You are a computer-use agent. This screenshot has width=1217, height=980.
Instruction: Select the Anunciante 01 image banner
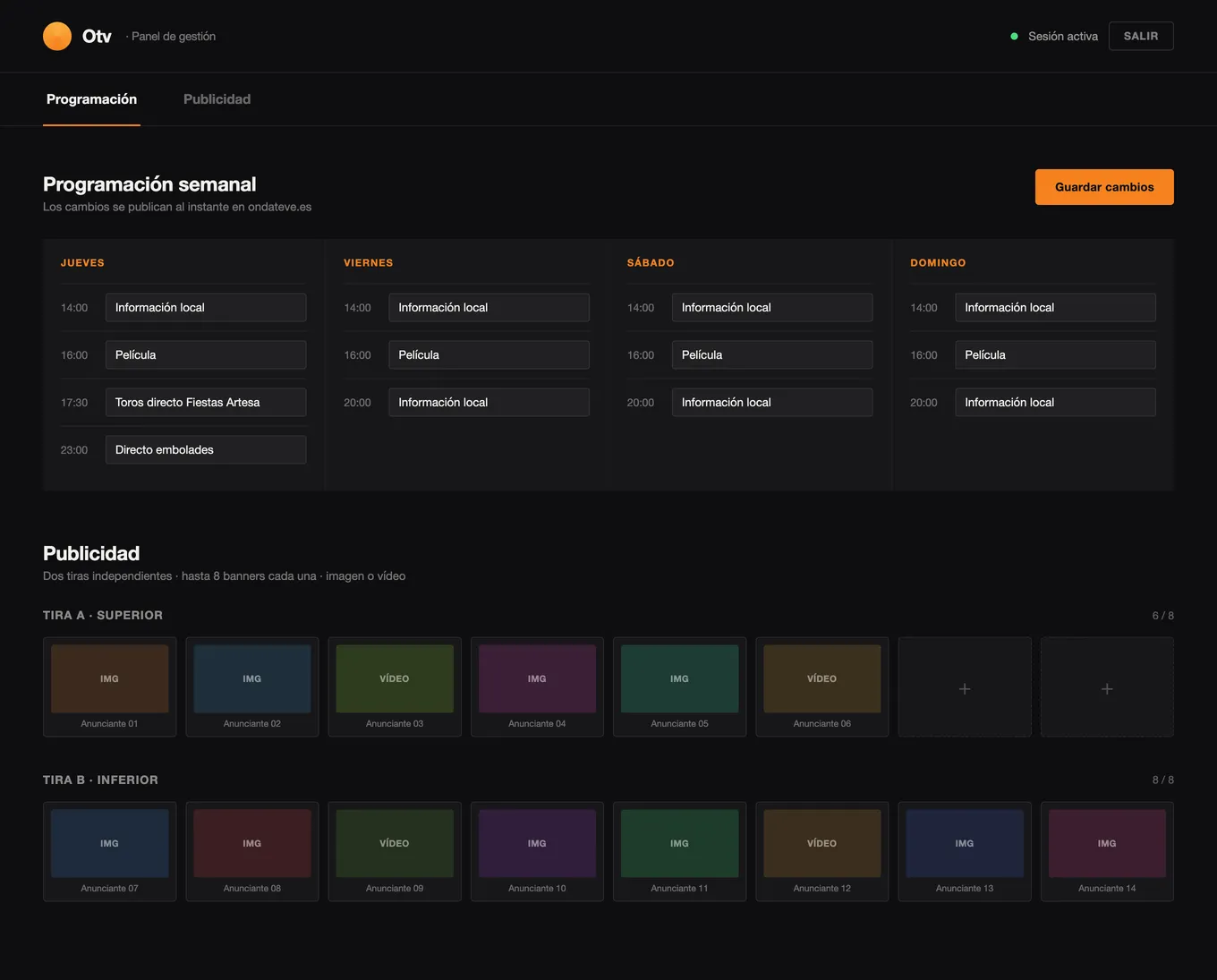109,687
